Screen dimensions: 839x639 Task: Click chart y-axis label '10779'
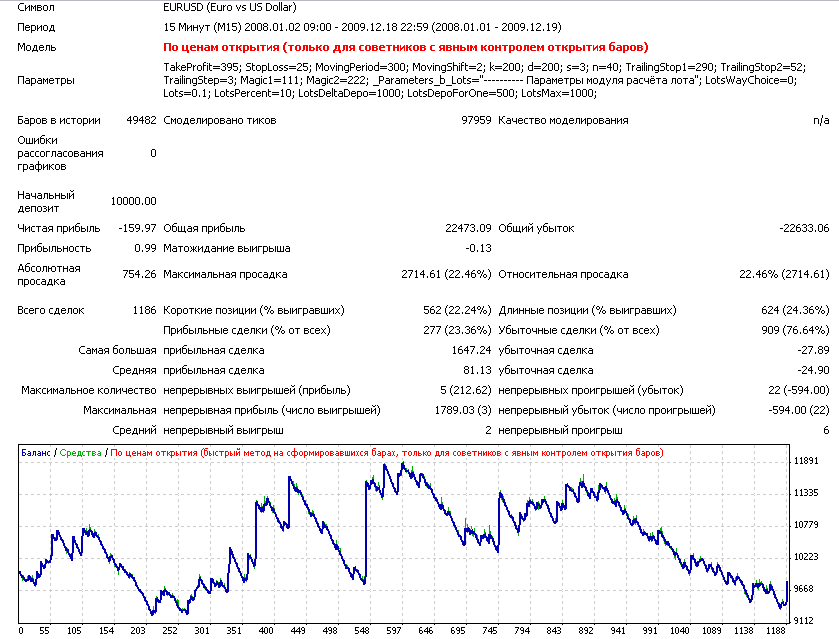(806, 525)
